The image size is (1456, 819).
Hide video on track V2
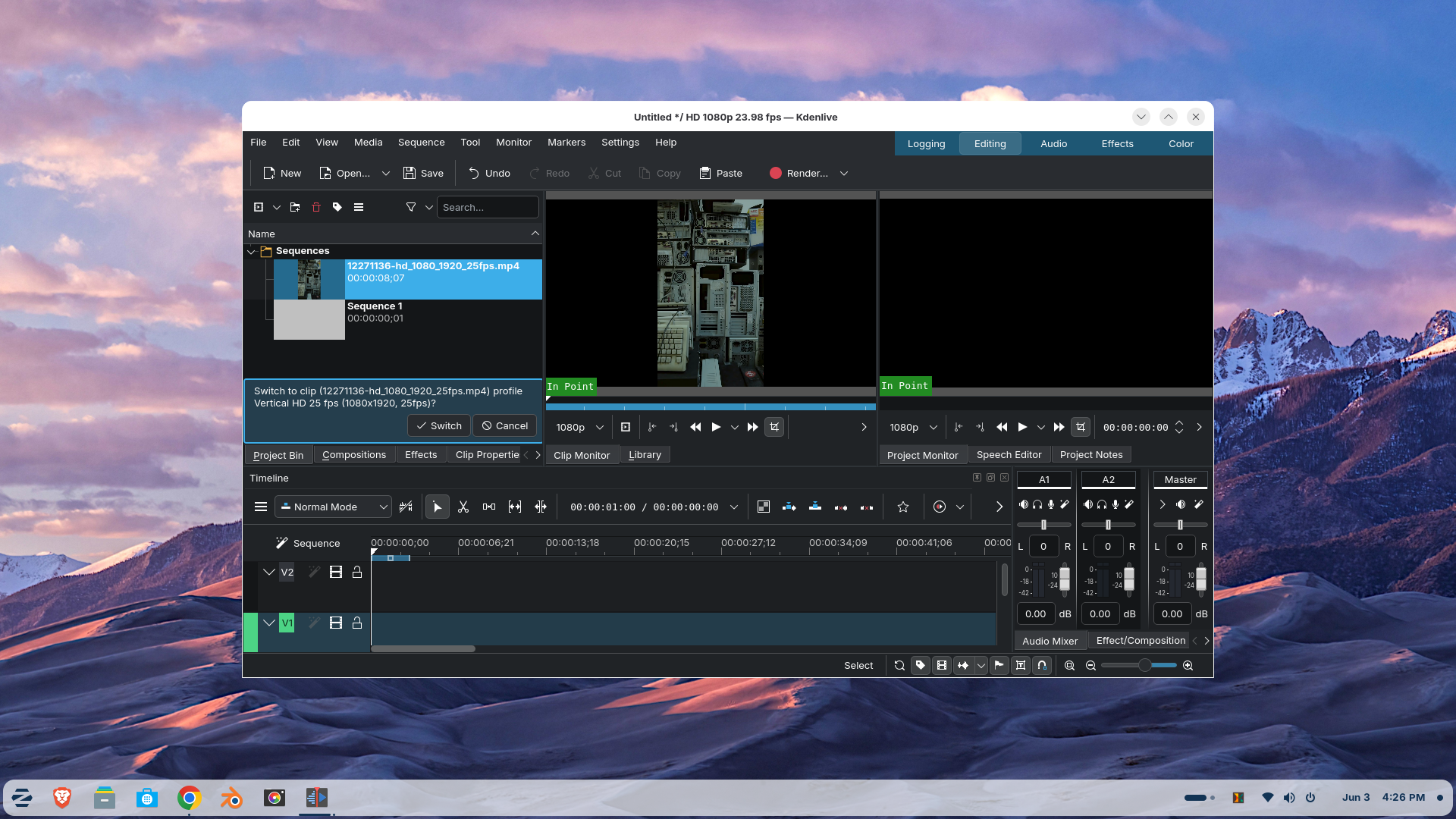coord(336,572)
